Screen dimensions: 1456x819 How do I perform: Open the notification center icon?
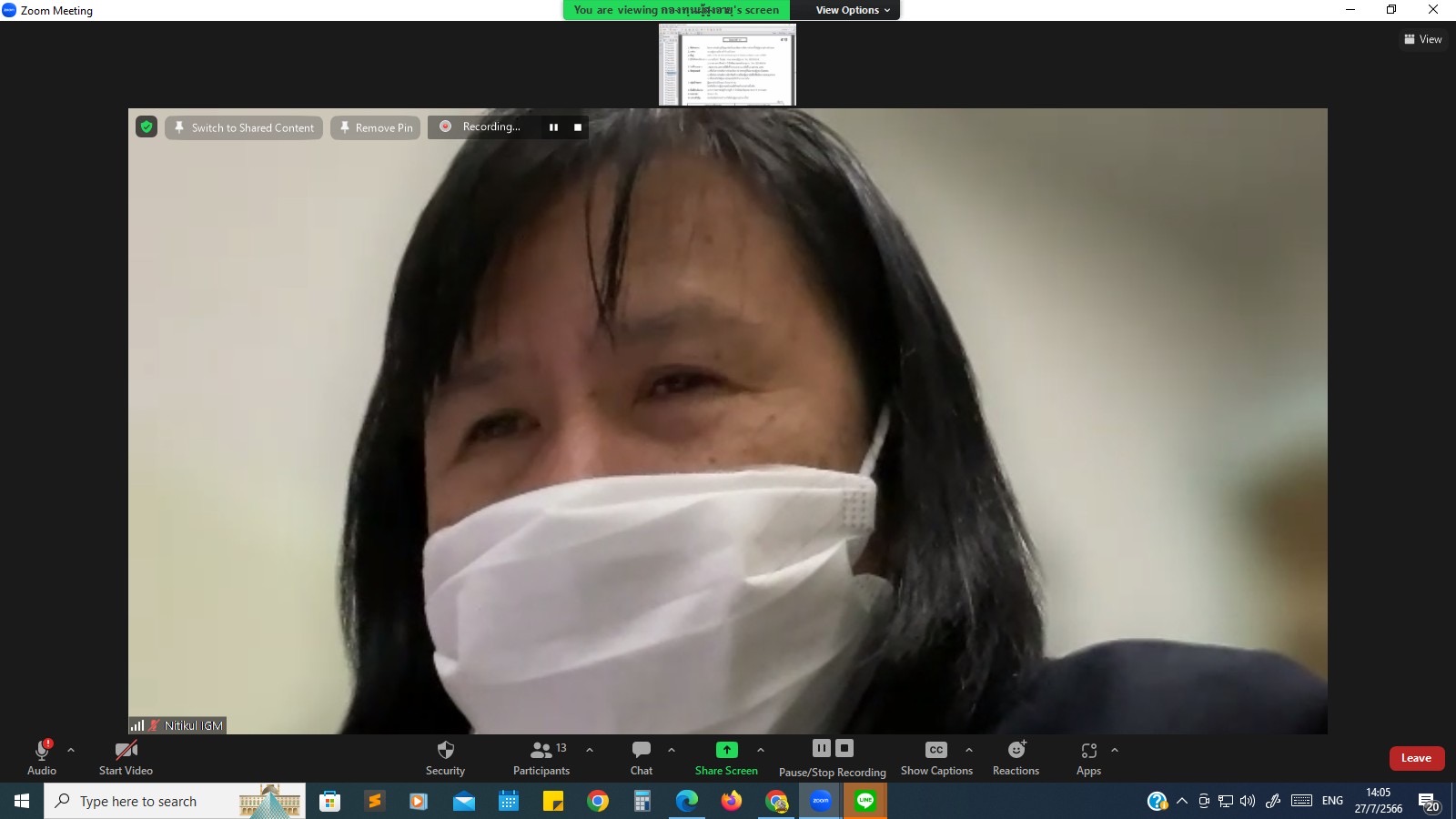click(x=1429, y=801)
